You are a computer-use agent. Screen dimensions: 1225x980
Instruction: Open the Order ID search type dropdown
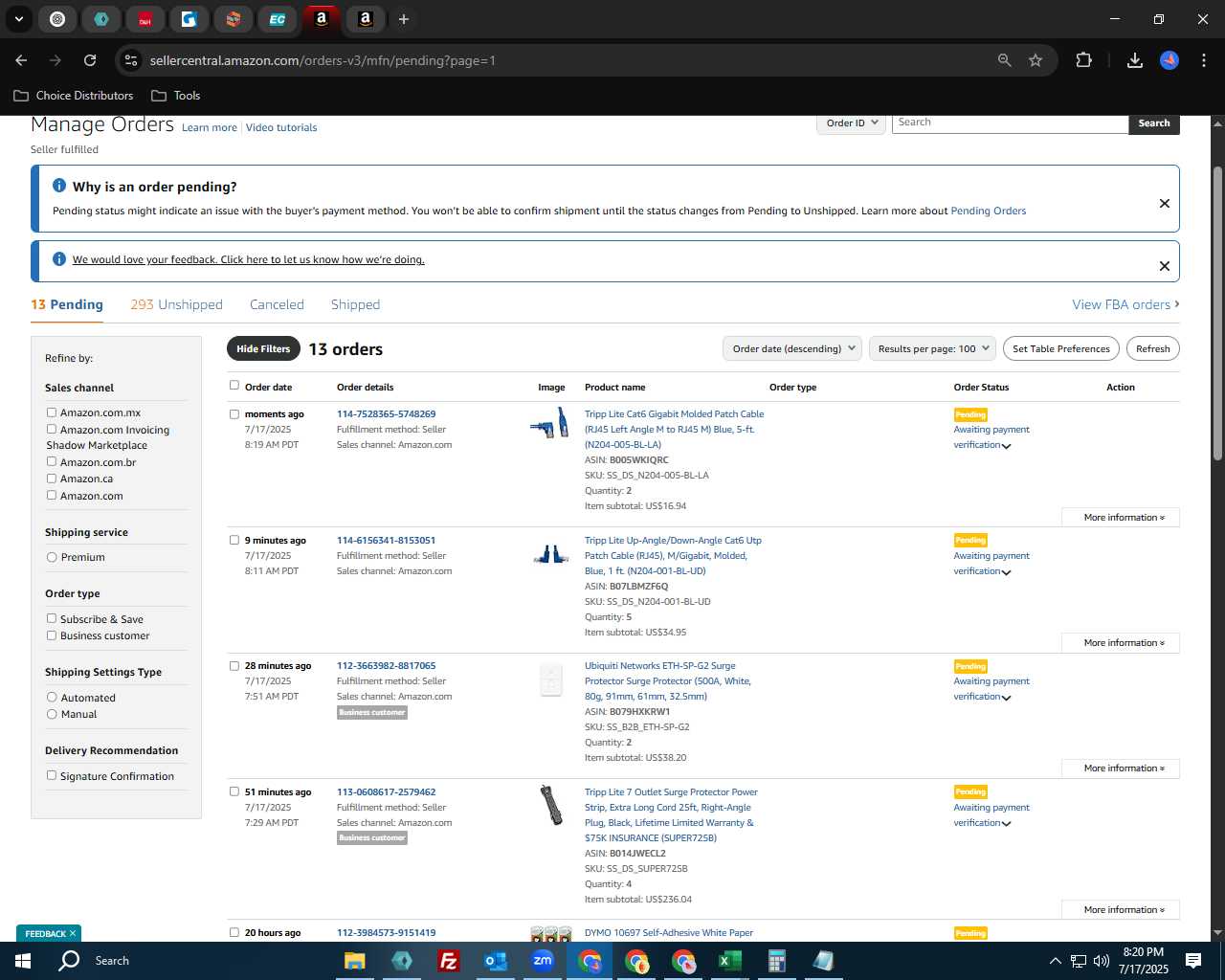point(852,123)
